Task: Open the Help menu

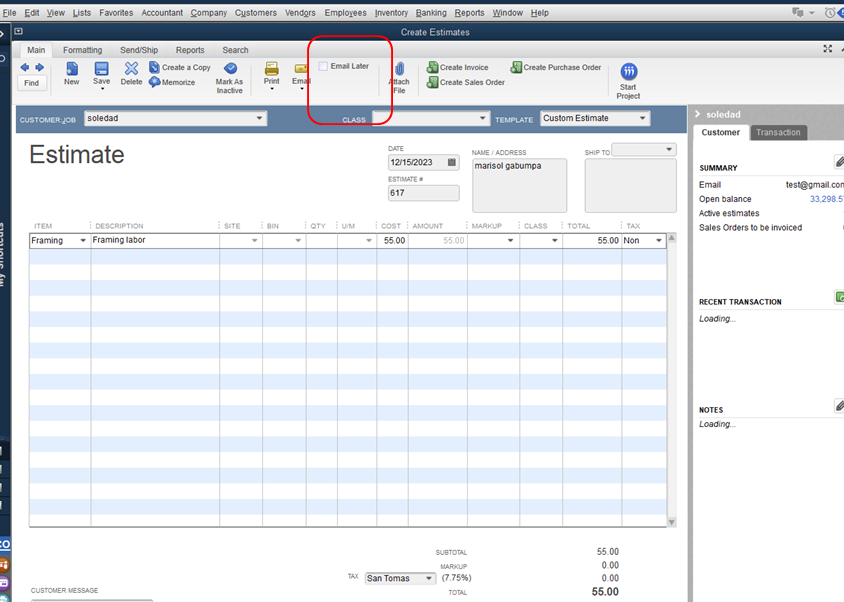Action: [x=539, y=13]
